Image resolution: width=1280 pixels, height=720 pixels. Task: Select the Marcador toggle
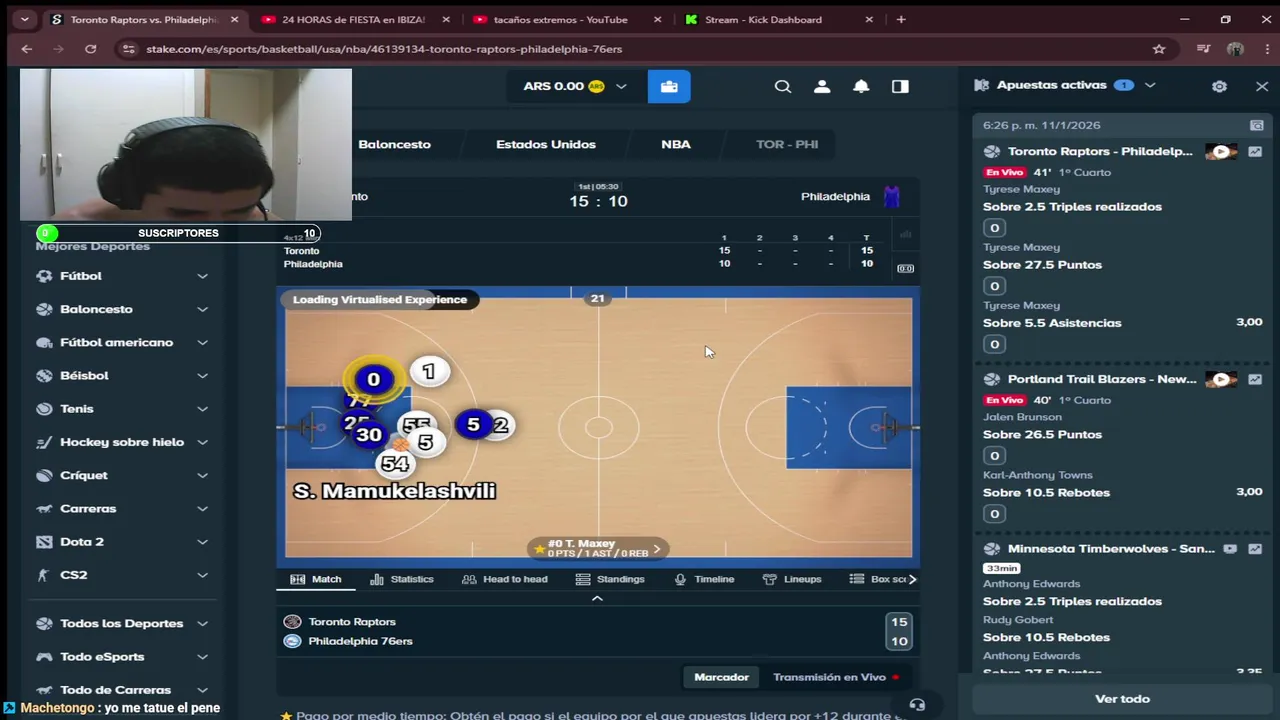point(721,677)
